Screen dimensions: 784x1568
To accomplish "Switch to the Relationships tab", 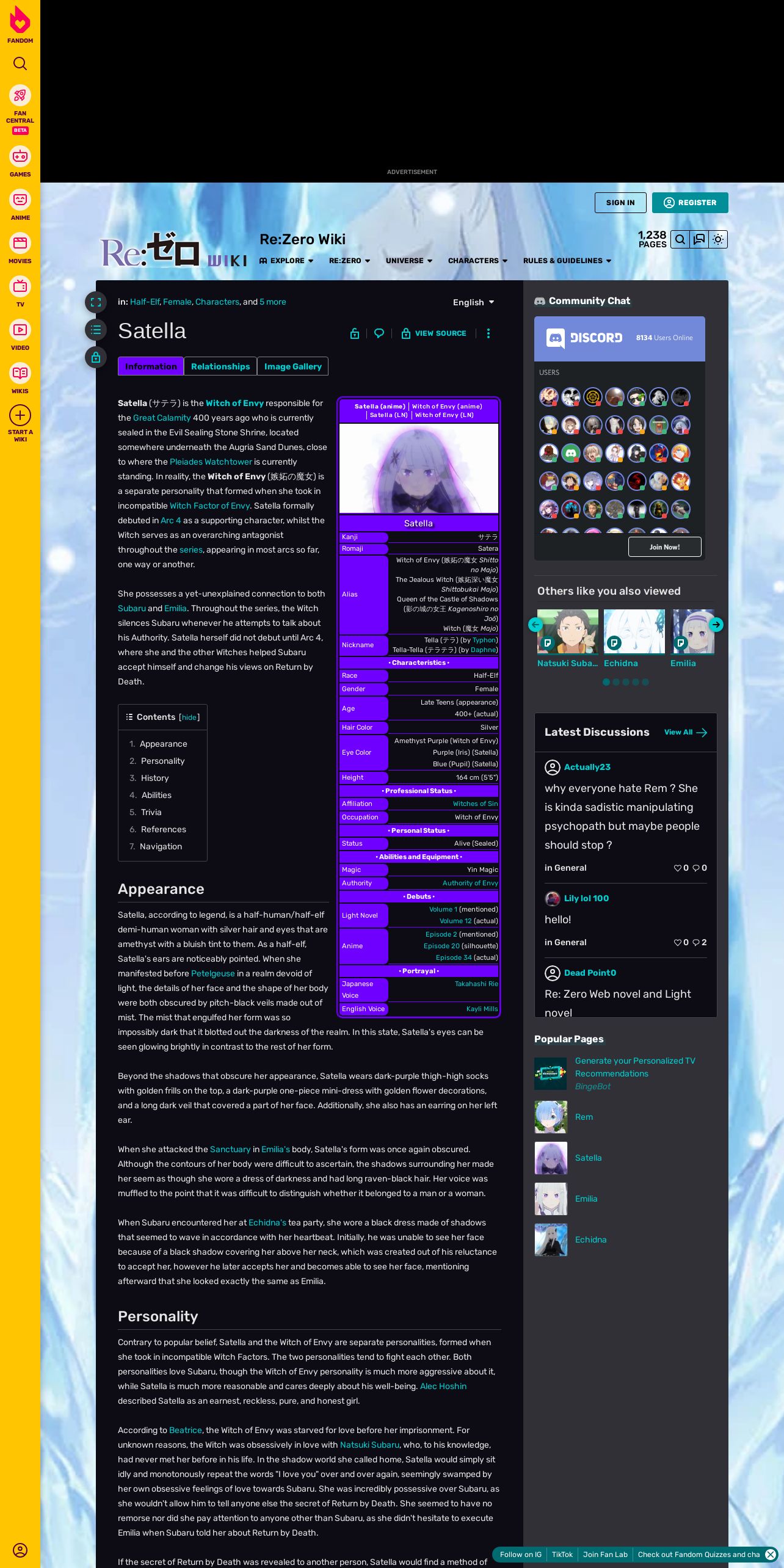I will [220, 366].
